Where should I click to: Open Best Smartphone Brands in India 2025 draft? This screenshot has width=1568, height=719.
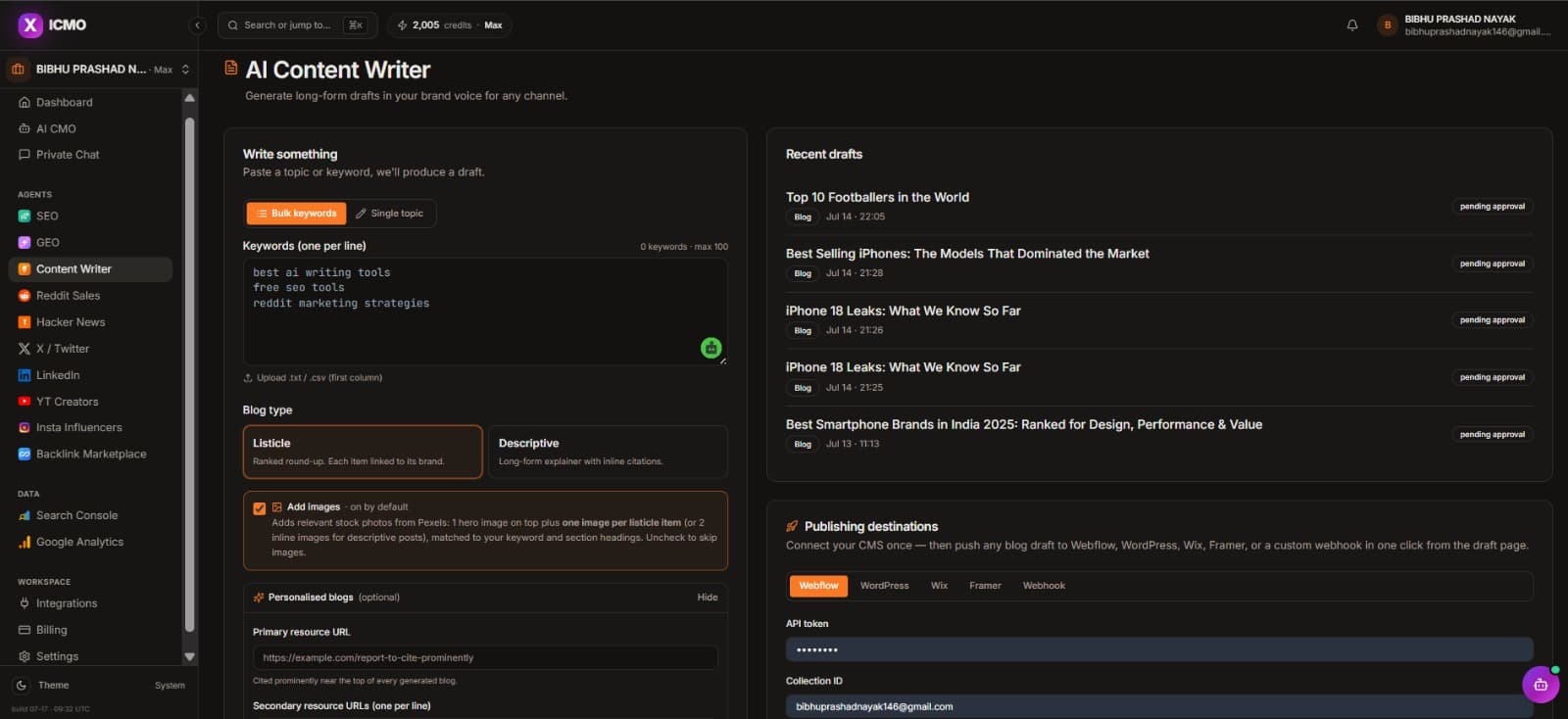click(1023, 424)
